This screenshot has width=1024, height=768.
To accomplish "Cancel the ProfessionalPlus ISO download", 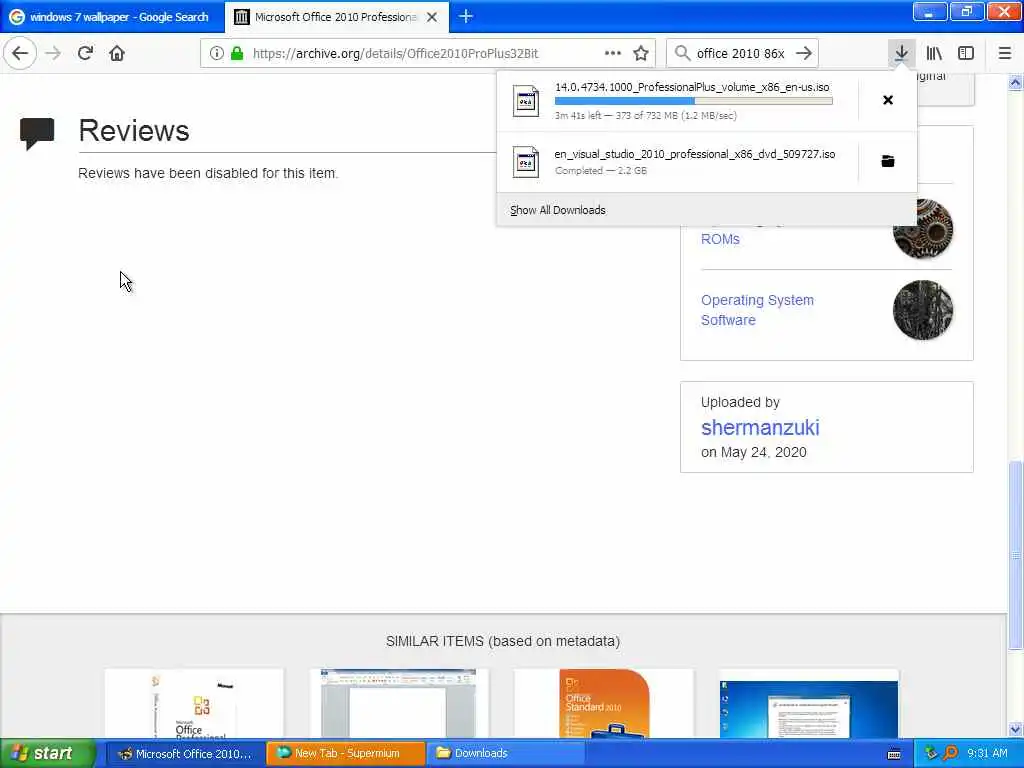I will [x=888, y=100].
